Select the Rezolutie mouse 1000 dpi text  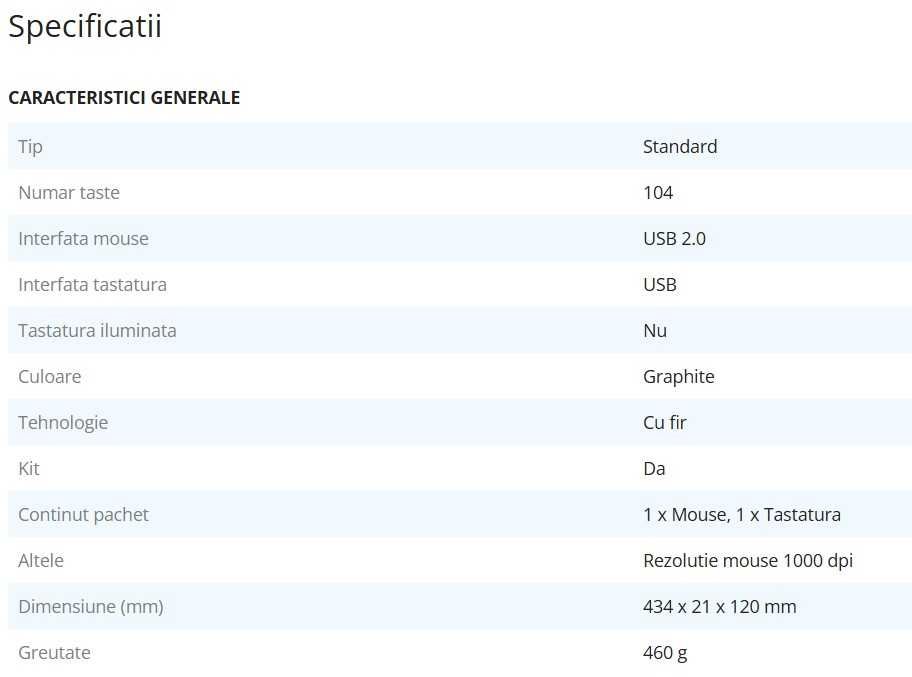click(x=748, y=561)
